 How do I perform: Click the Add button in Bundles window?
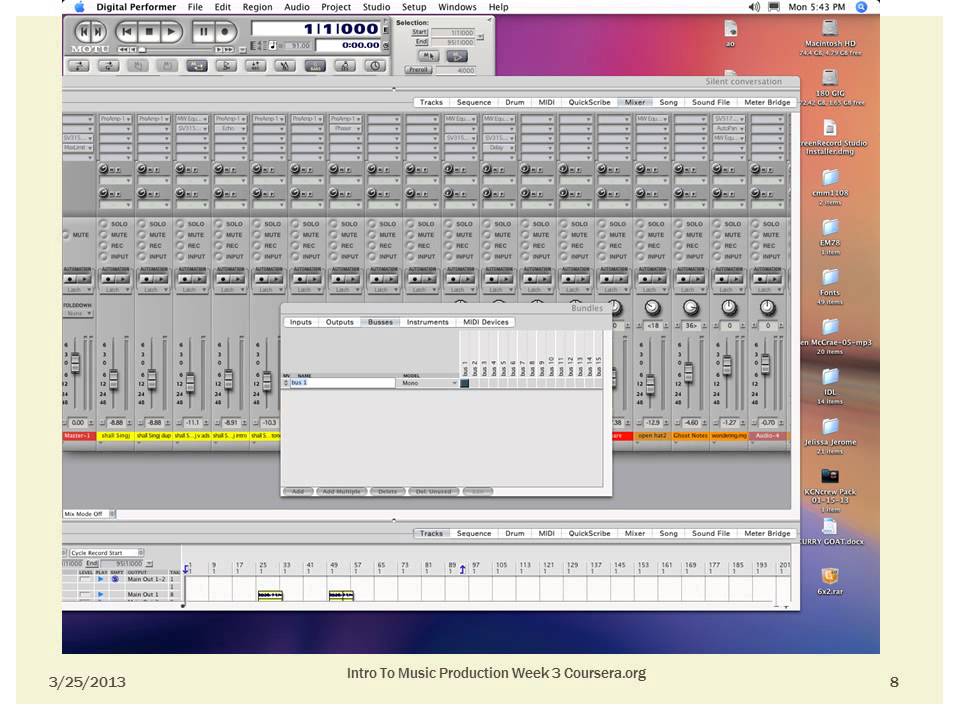coord(298,492)
